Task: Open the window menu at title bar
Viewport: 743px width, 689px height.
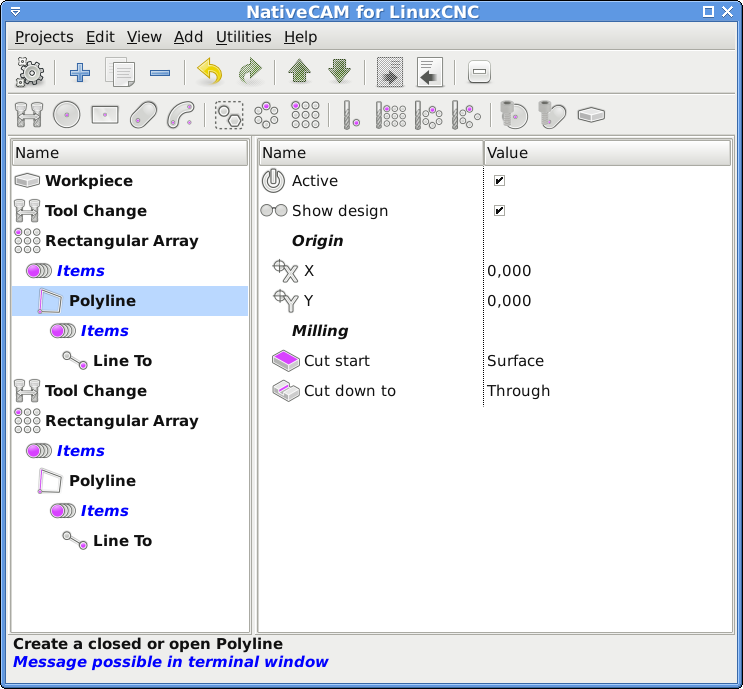Action: point(15,11)
